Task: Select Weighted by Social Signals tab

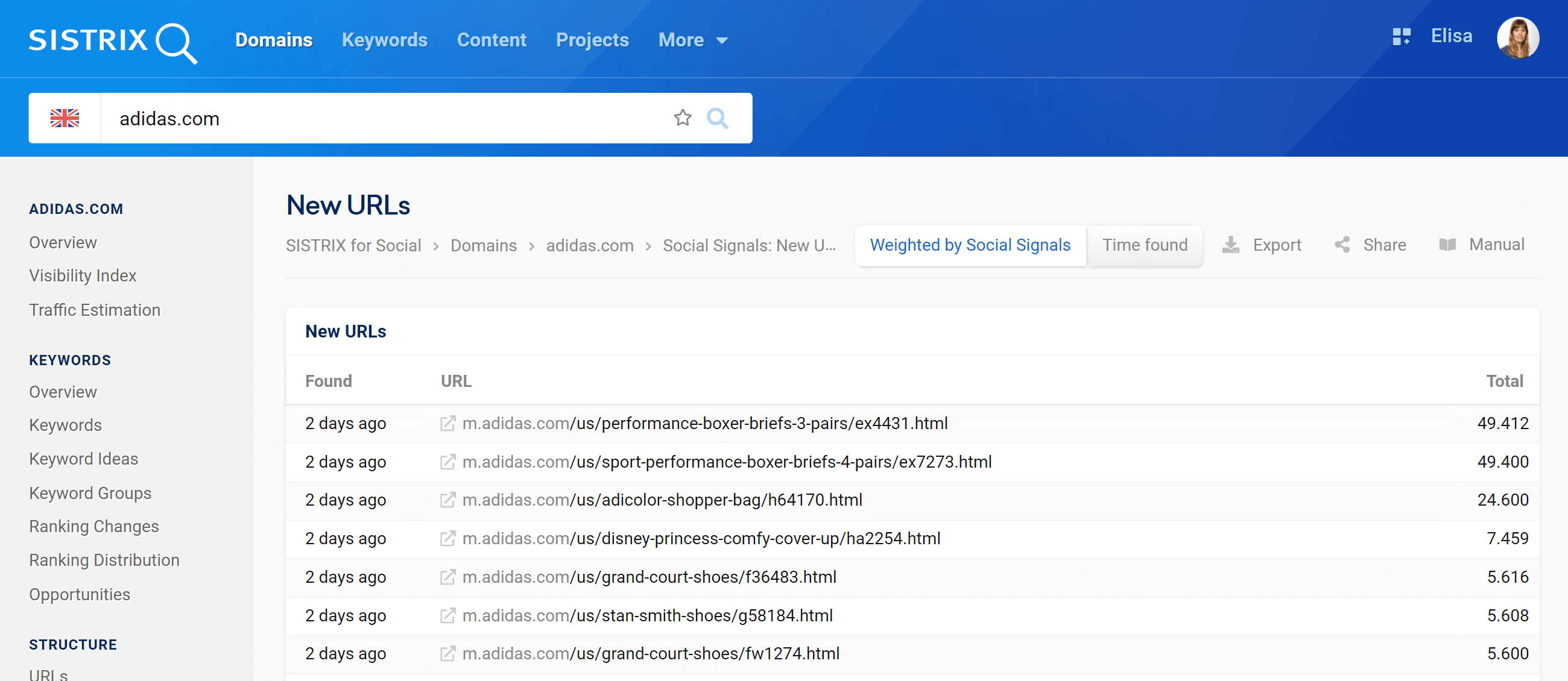Action: tap(970, 245)
